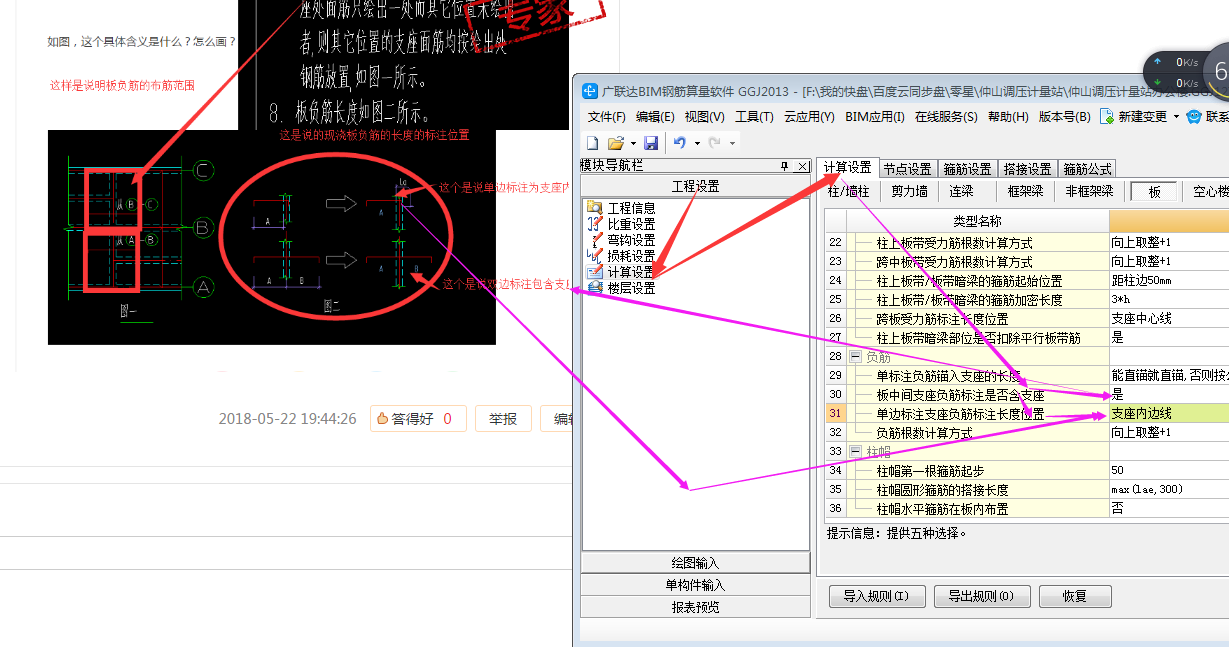Click the 新建变更 toolbar icon

coord(1107,117)
